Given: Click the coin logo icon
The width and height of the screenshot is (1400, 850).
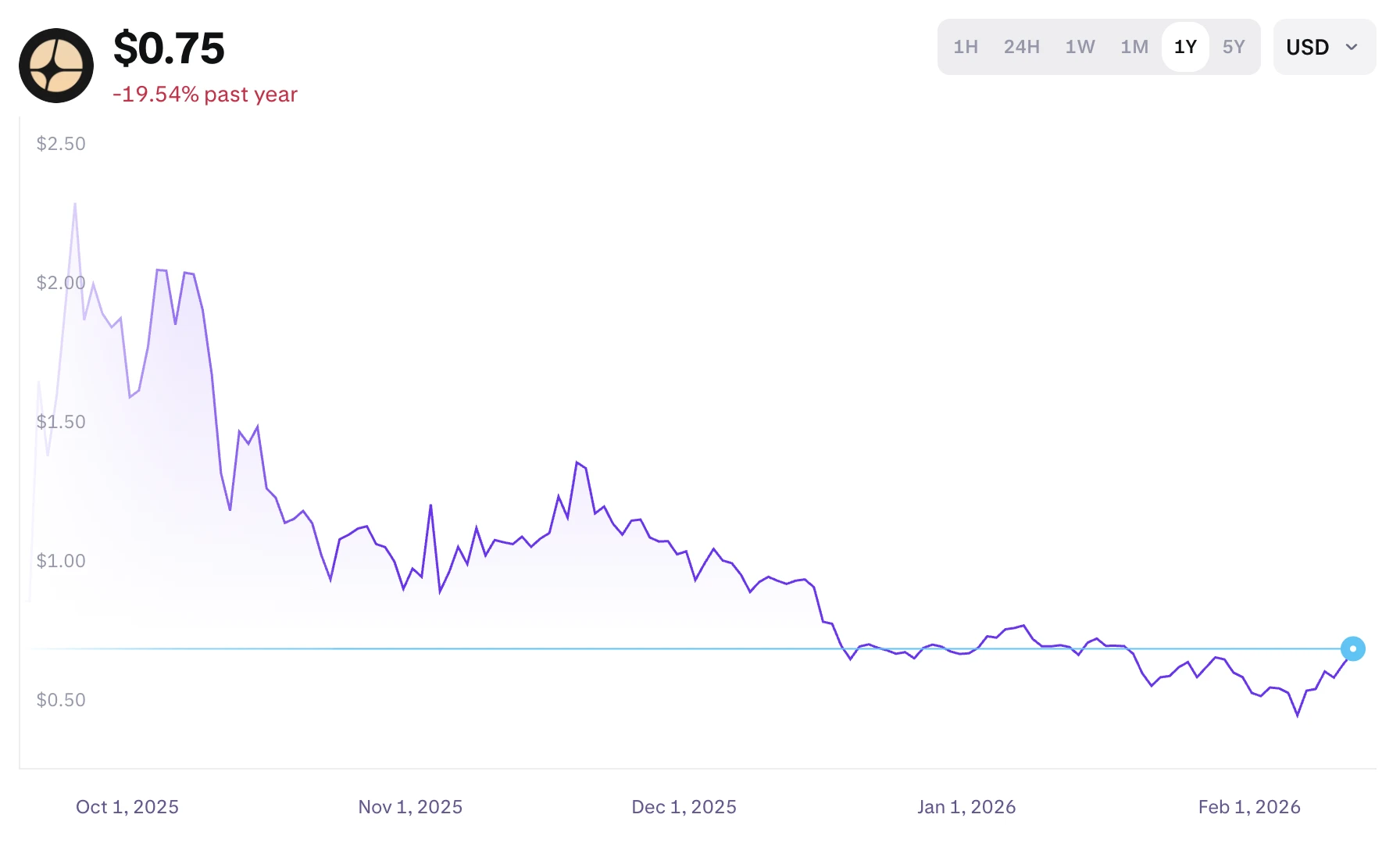Looking at the screenshot, I should coord(56,66).
